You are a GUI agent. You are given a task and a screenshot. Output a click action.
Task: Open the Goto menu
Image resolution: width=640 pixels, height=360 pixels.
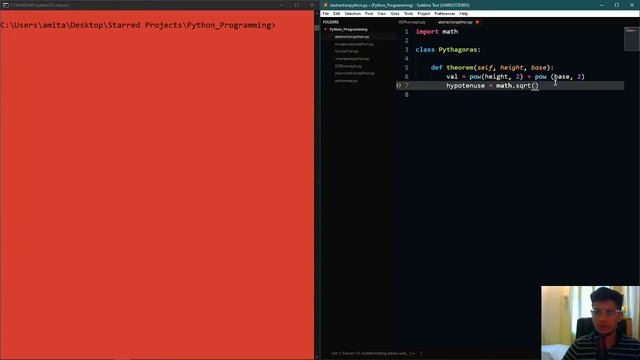395,13
